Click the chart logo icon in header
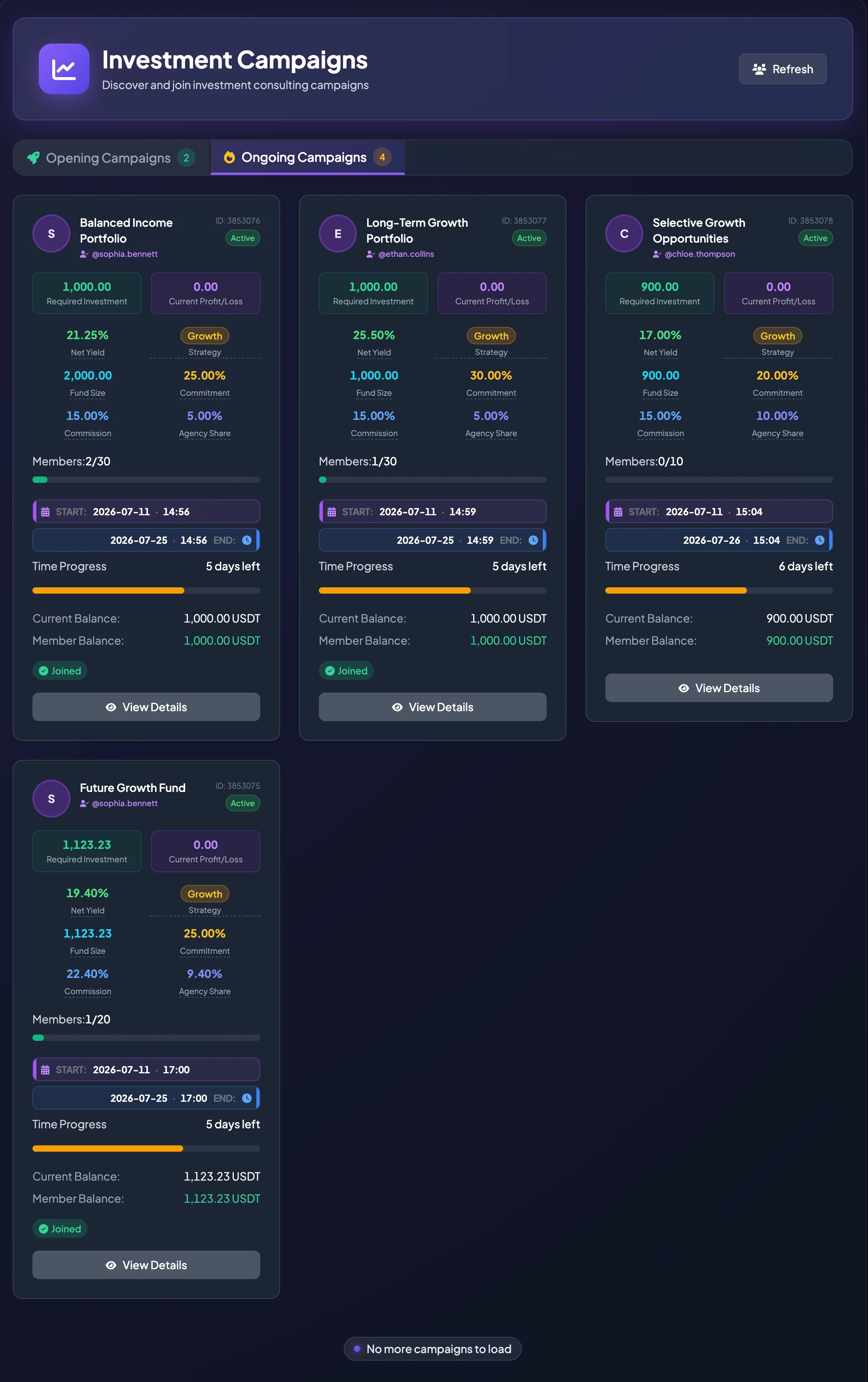Screen dimensions: 868x1382 64,69
